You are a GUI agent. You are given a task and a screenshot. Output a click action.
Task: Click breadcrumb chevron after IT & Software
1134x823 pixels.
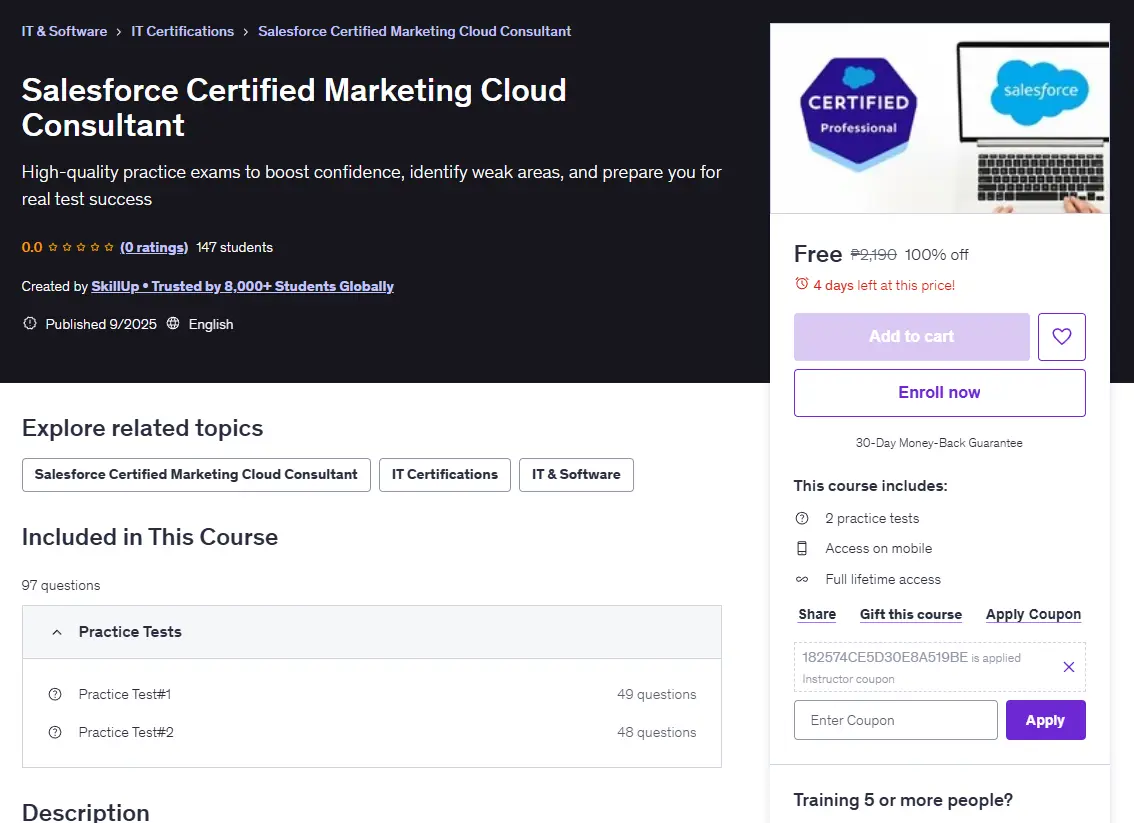[x=119, y=32]
